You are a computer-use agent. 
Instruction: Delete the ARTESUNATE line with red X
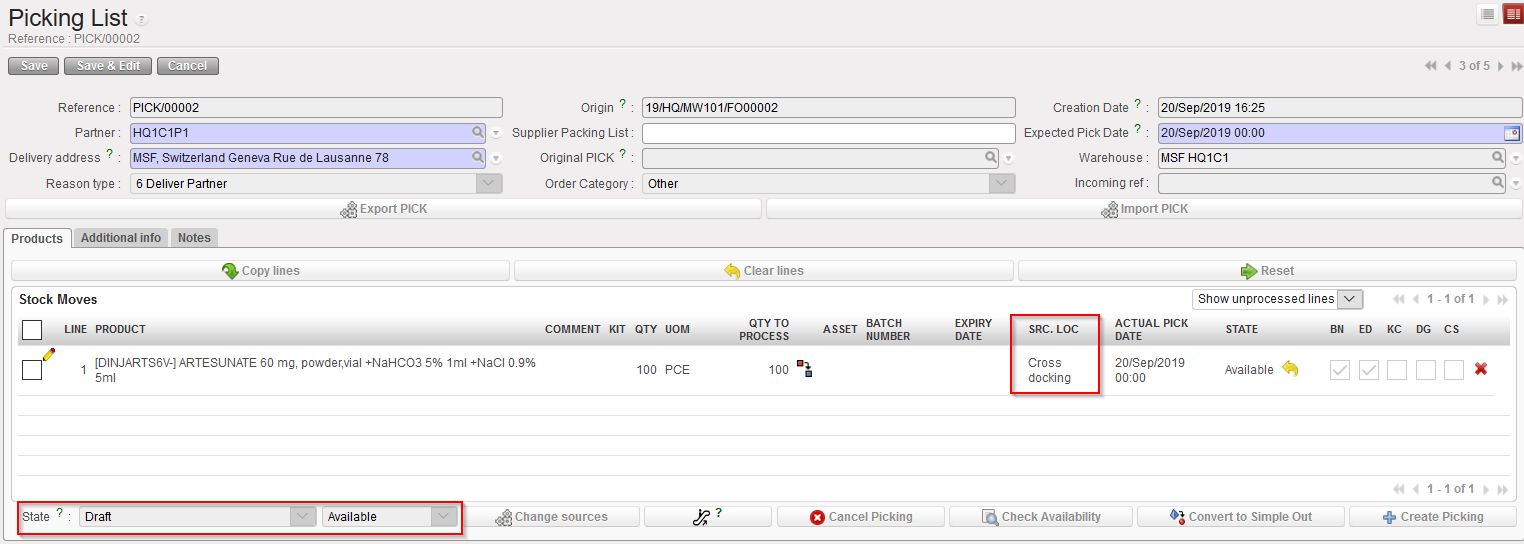1481,369
